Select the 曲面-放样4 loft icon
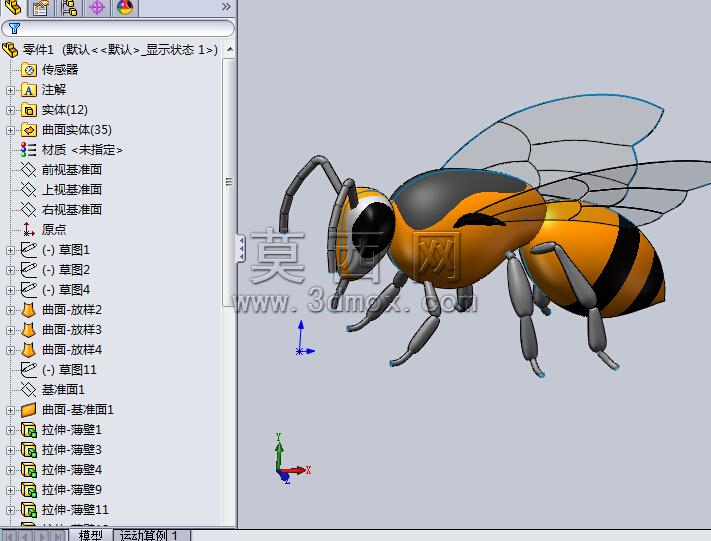The height and width of the screenshot is (541, 711). point(29,350)
